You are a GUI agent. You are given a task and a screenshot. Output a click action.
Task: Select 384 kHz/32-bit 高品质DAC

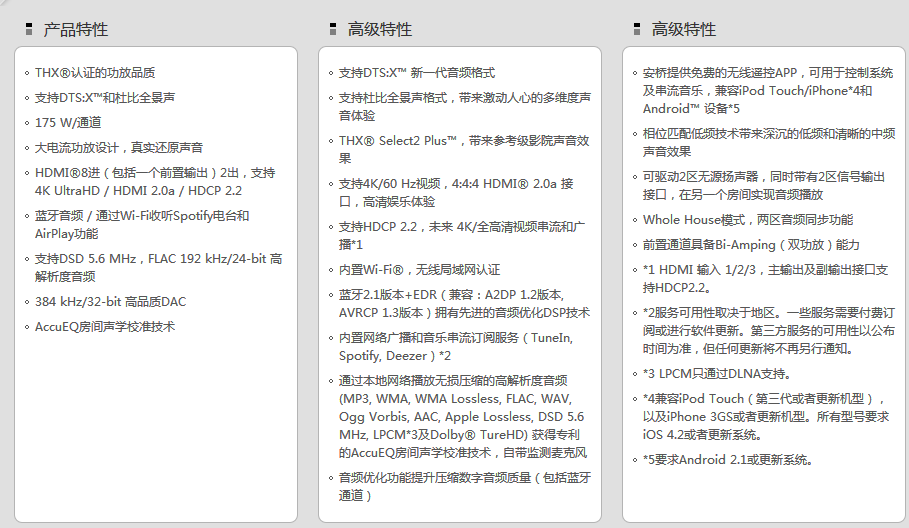(x=111, y=301)
